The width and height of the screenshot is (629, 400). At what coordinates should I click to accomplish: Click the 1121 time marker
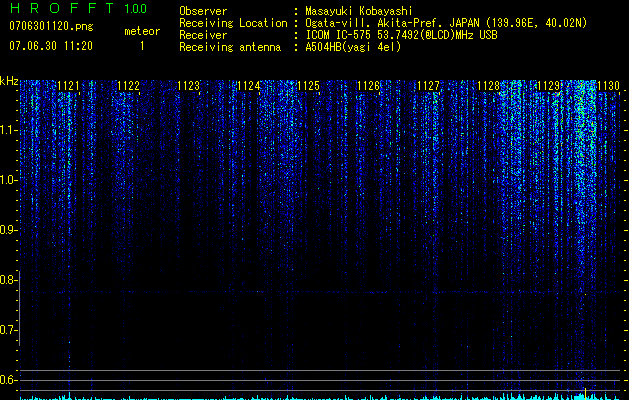point(68,86)
